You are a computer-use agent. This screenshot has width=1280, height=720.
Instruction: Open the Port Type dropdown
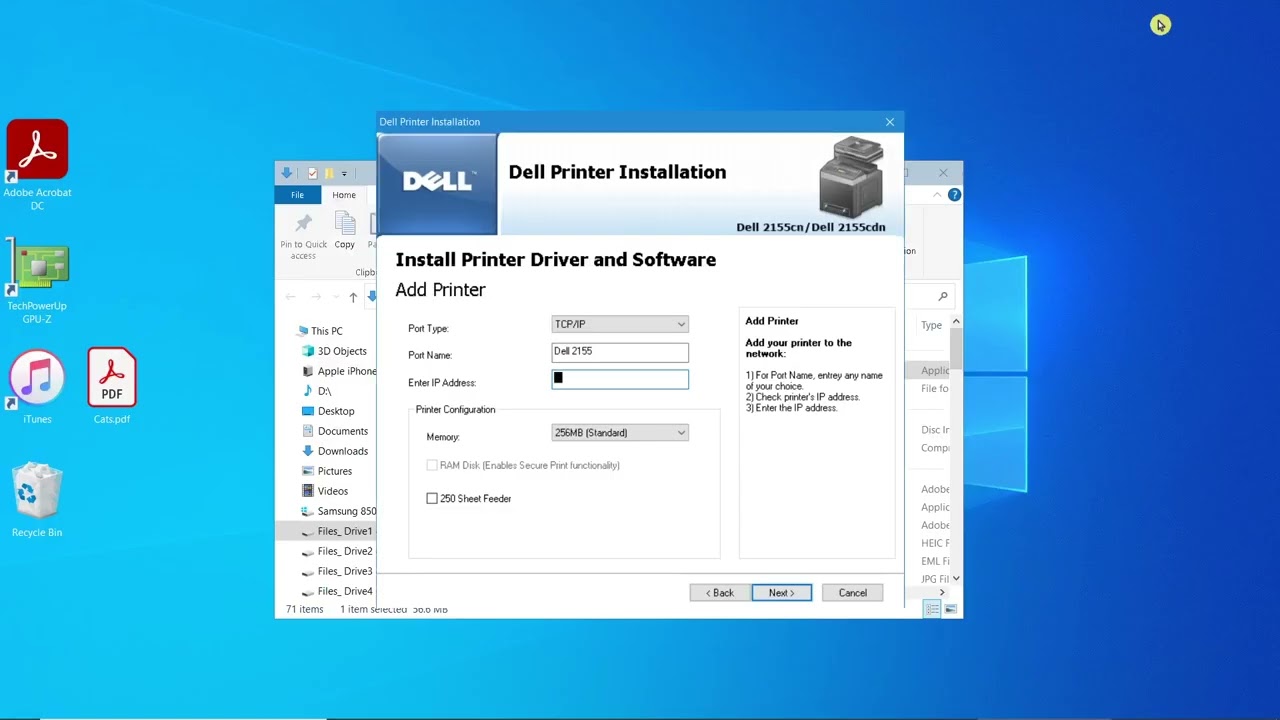point(620,324)
